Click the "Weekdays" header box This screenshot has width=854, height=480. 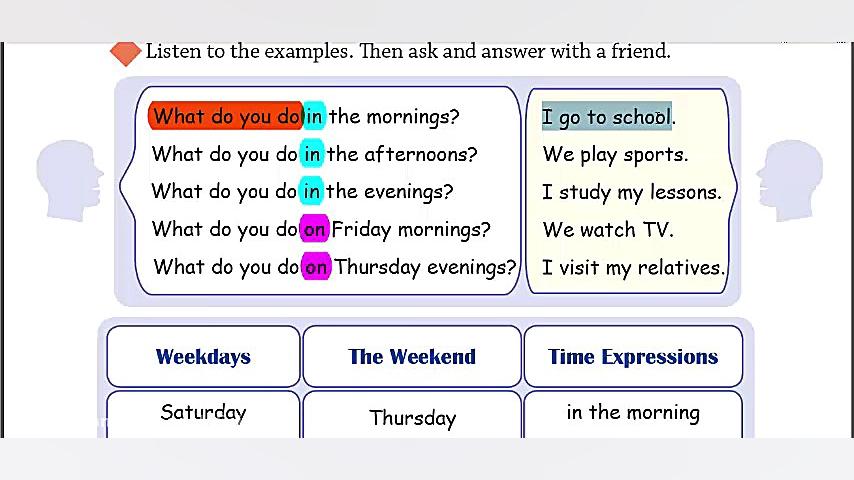pos(203,357)
